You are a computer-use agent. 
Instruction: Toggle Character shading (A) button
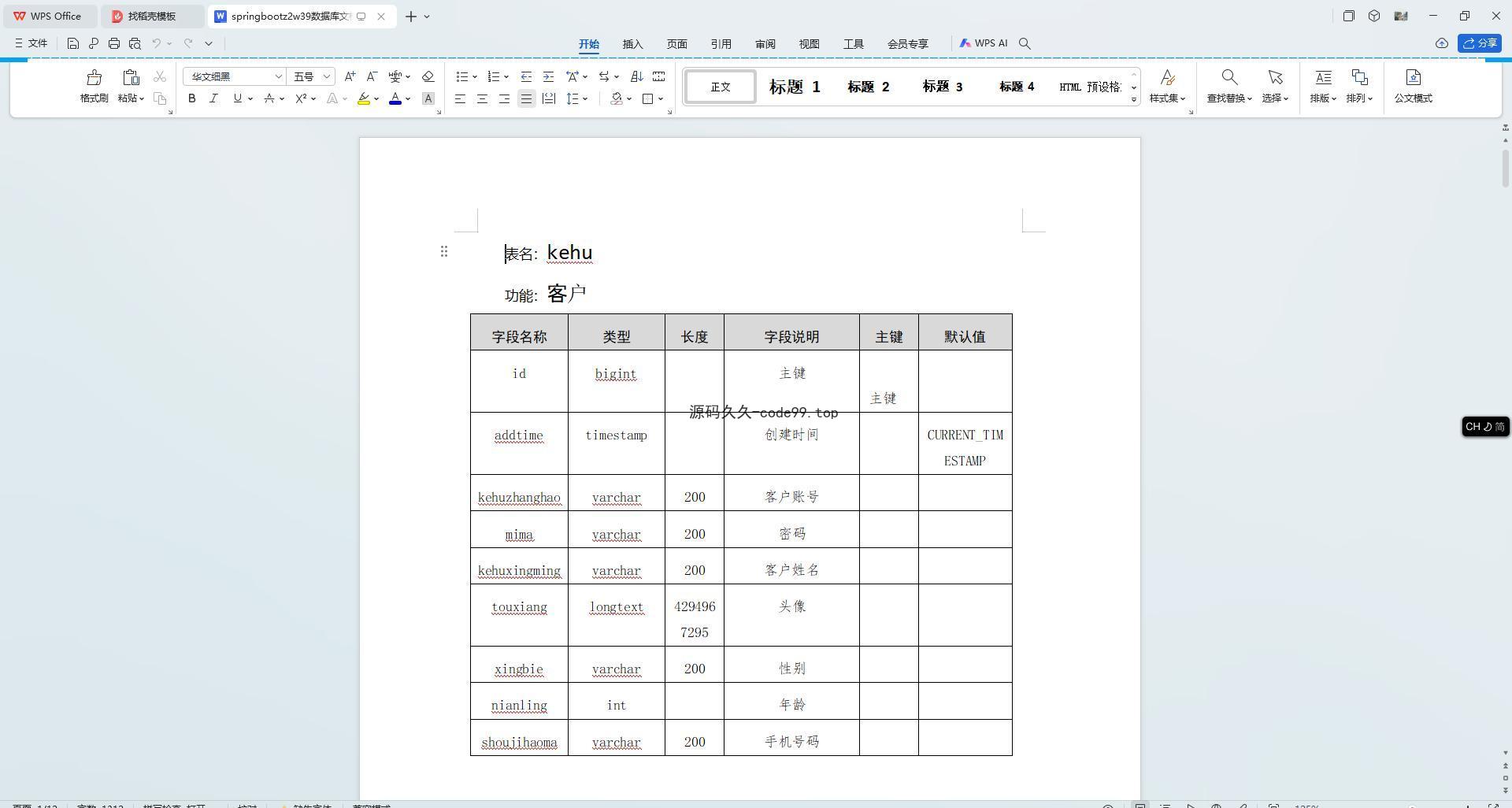point(428,98)
